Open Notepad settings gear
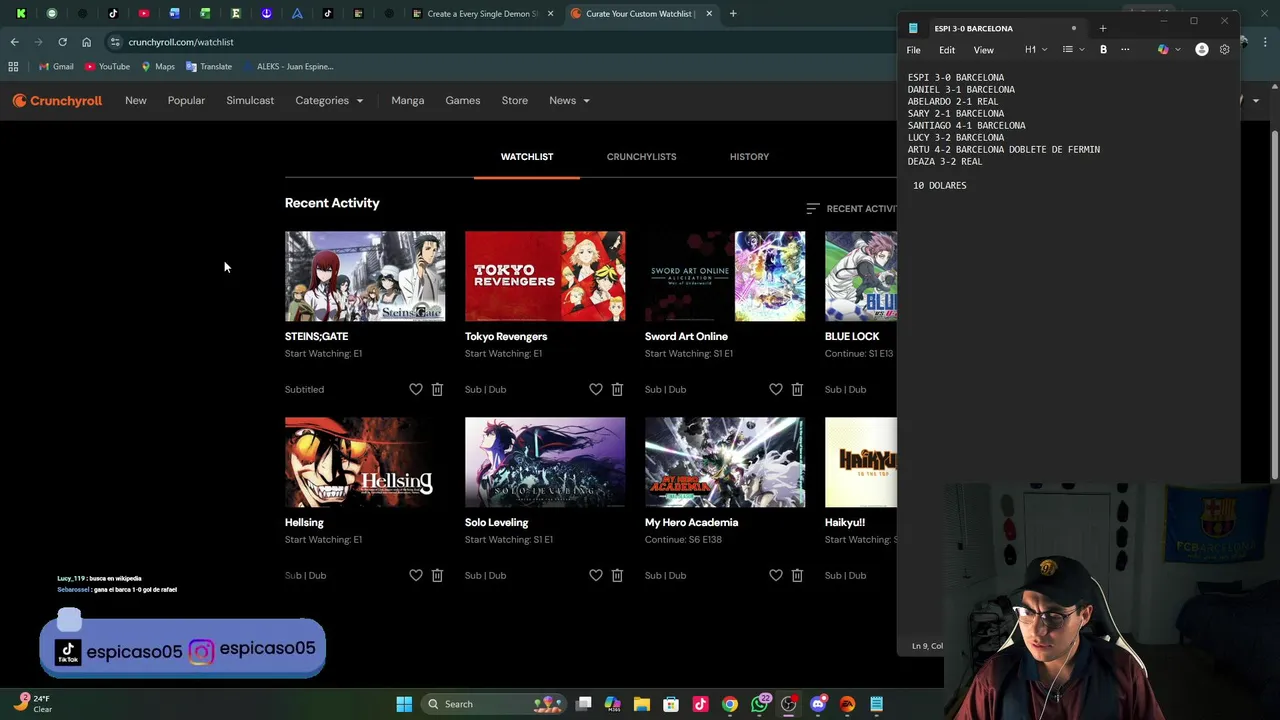This screenshot has height=720, width=1280. [x=1224, y=49]
